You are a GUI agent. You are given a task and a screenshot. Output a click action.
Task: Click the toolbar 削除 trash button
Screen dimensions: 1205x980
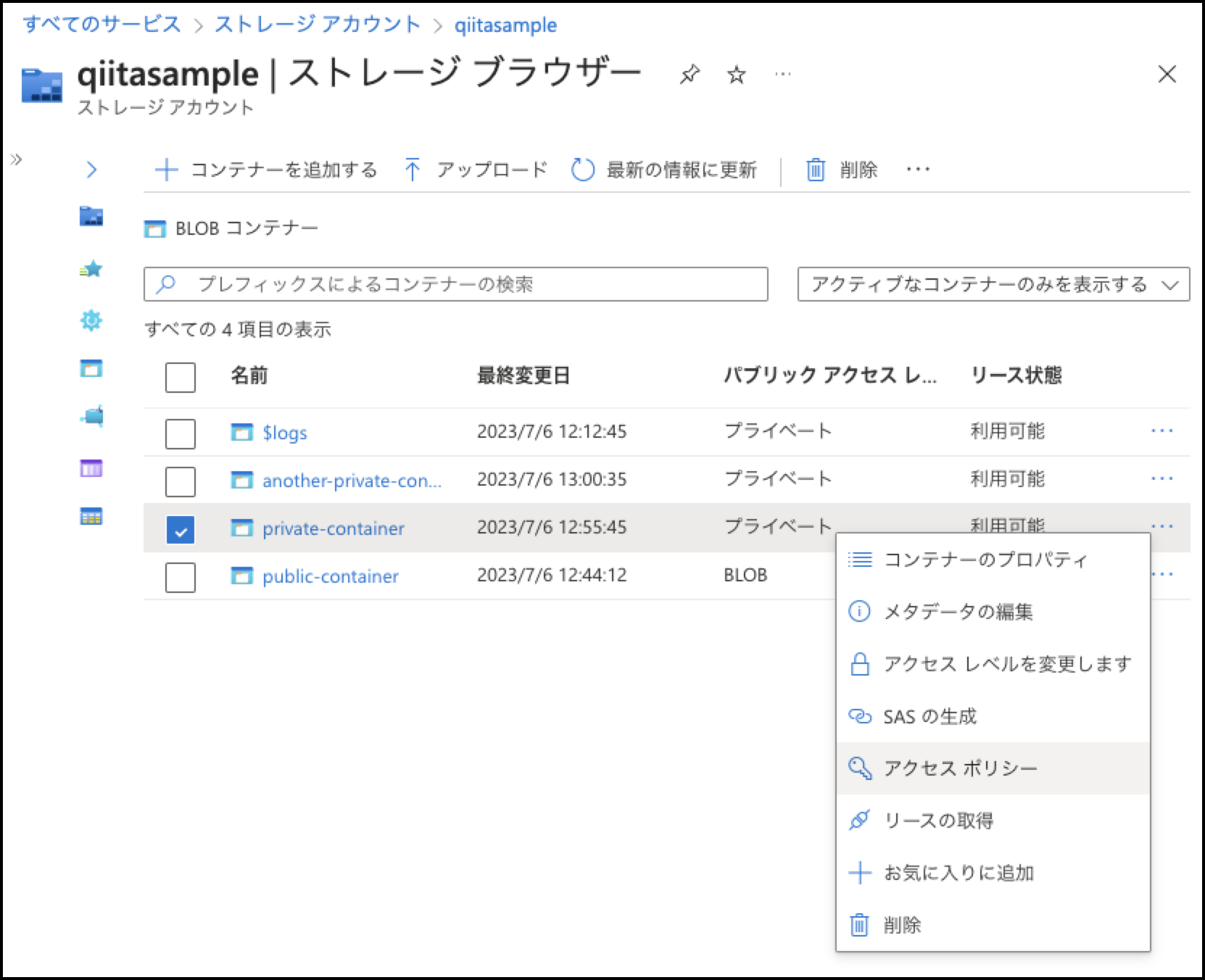click(842, 170)
